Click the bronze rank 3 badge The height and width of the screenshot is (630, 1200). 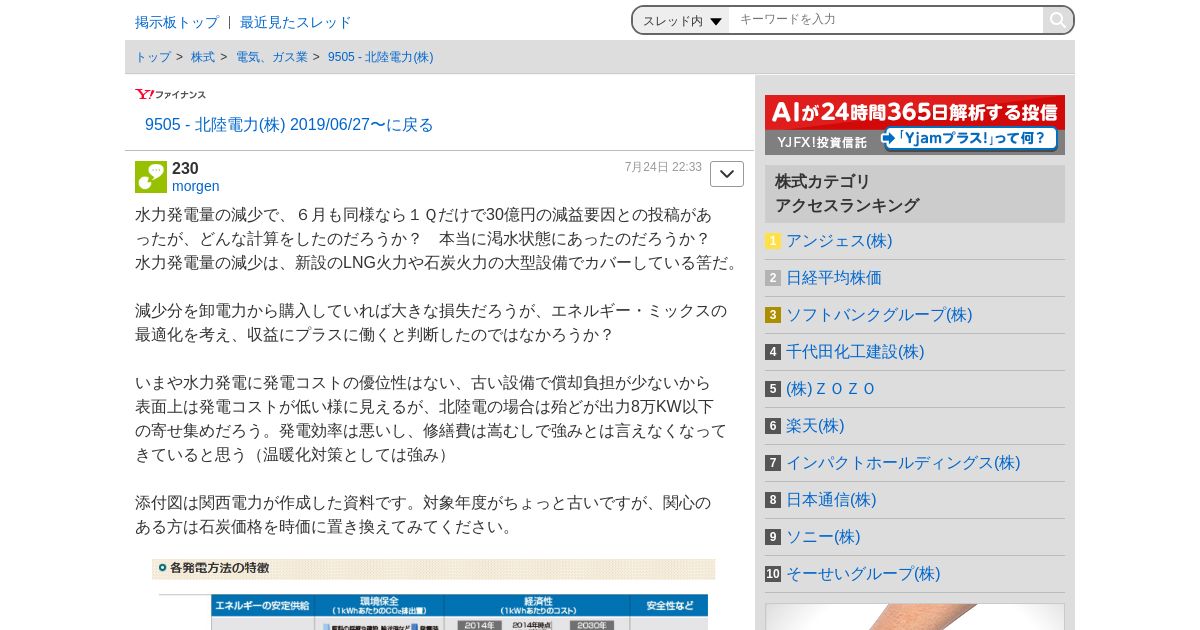[x=773, y=315]
